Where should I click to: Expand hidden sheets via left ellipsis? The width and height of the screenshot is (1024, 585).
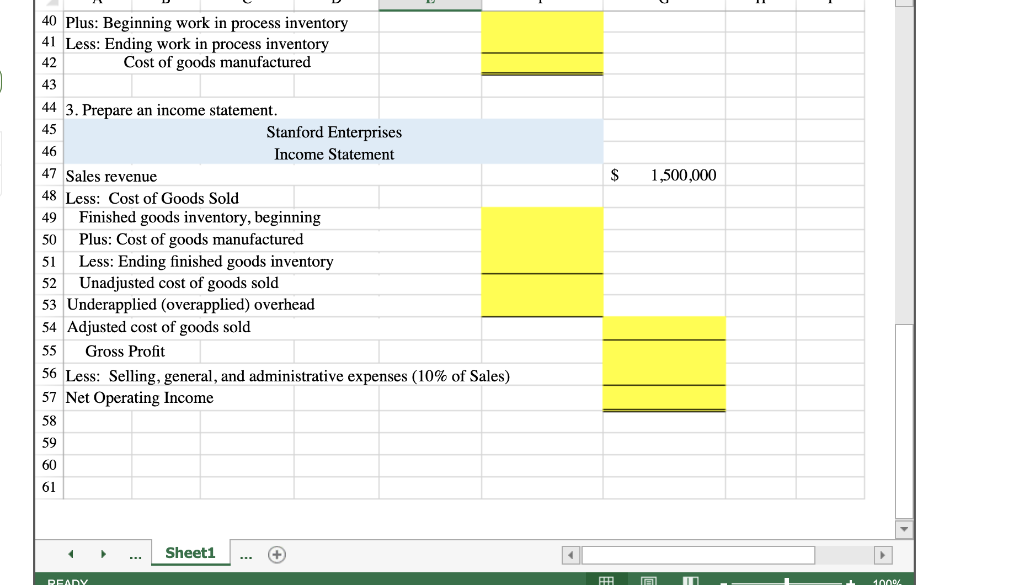click(x=135, y=553)
